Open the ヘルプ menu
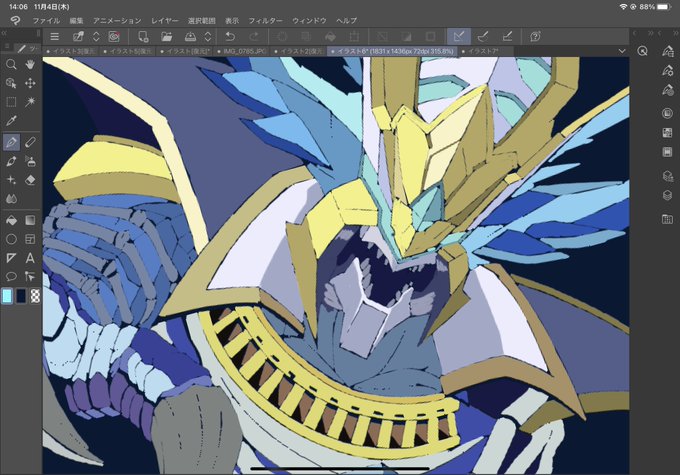This screenshot has height=475, width=680. coord(347,20)
